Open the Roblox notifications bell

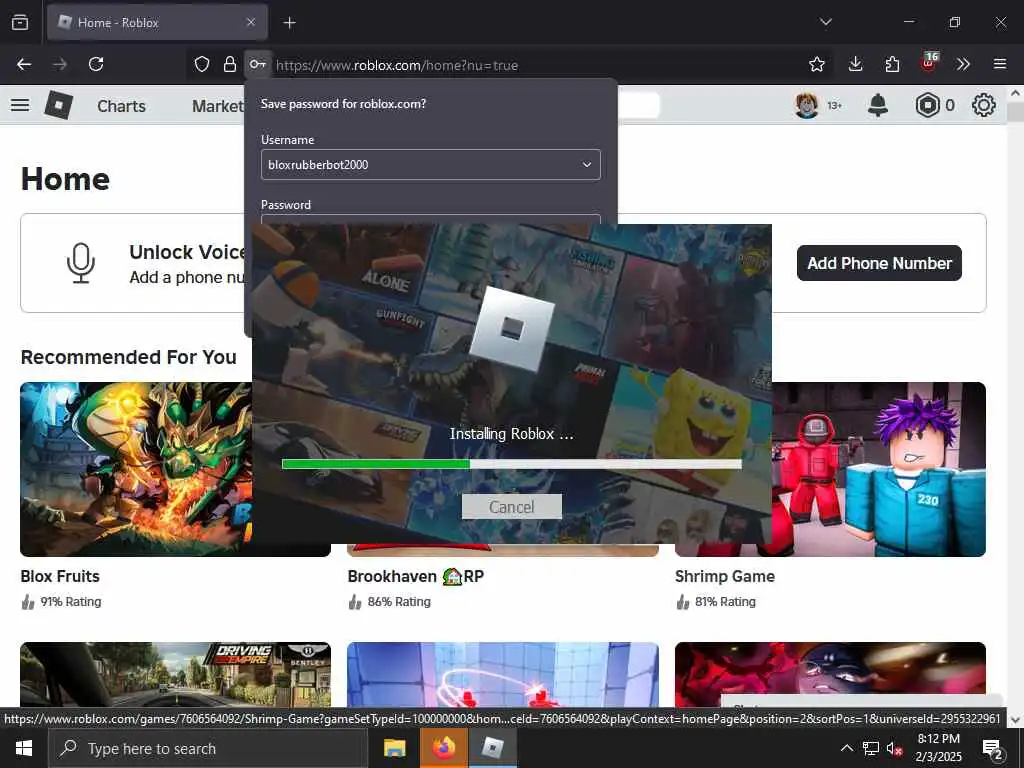pos(878,105)
